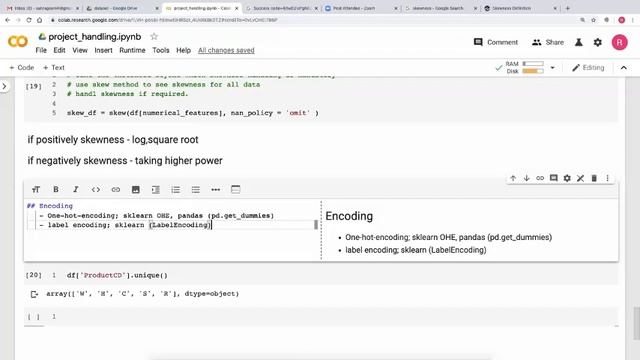Toggle output of cell 20
The height and width of the screenshot is (360, 640).
[34, 294]
